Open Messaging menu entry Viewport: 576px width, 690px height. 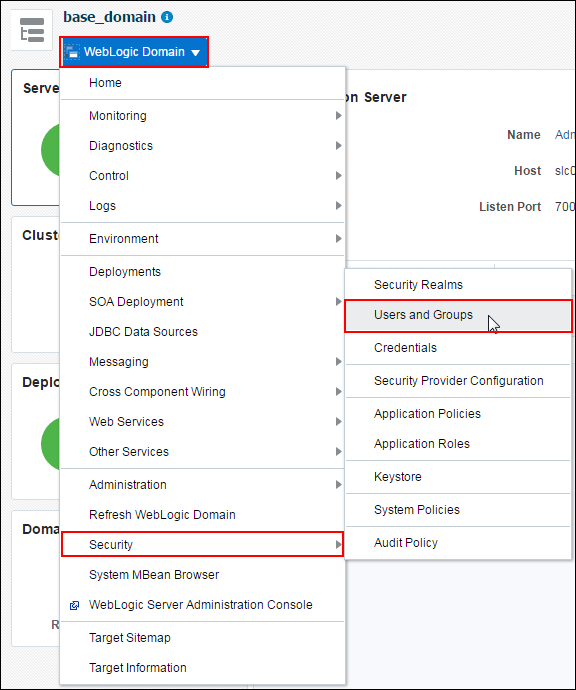click(x=202, y=362)
